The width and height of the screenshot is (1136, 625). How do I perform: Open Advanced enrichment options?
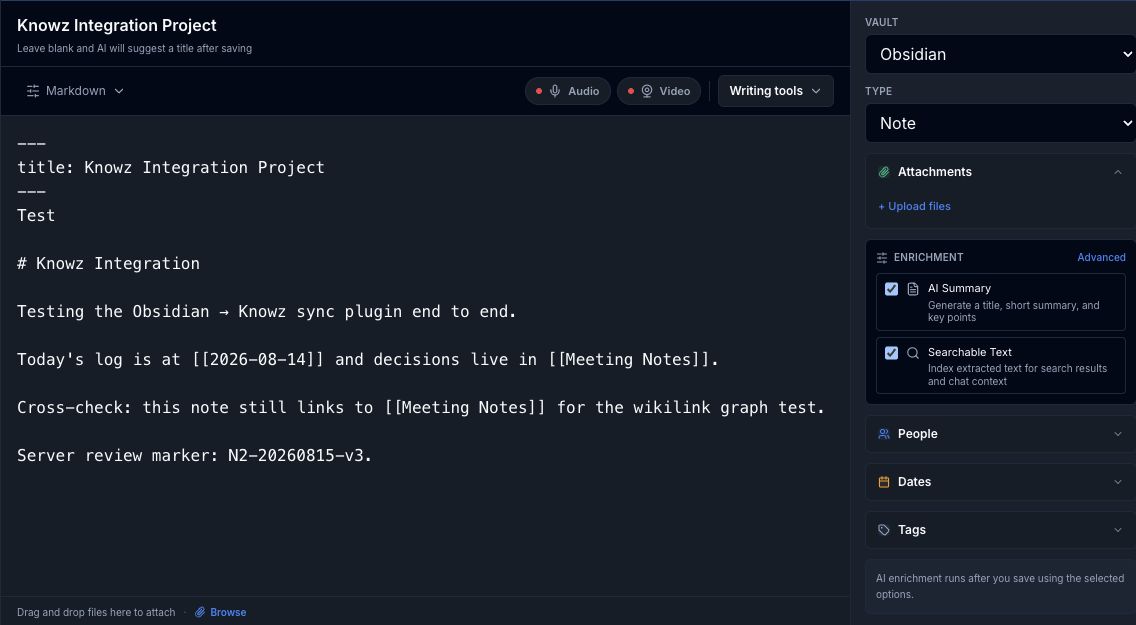(1101, 257)
